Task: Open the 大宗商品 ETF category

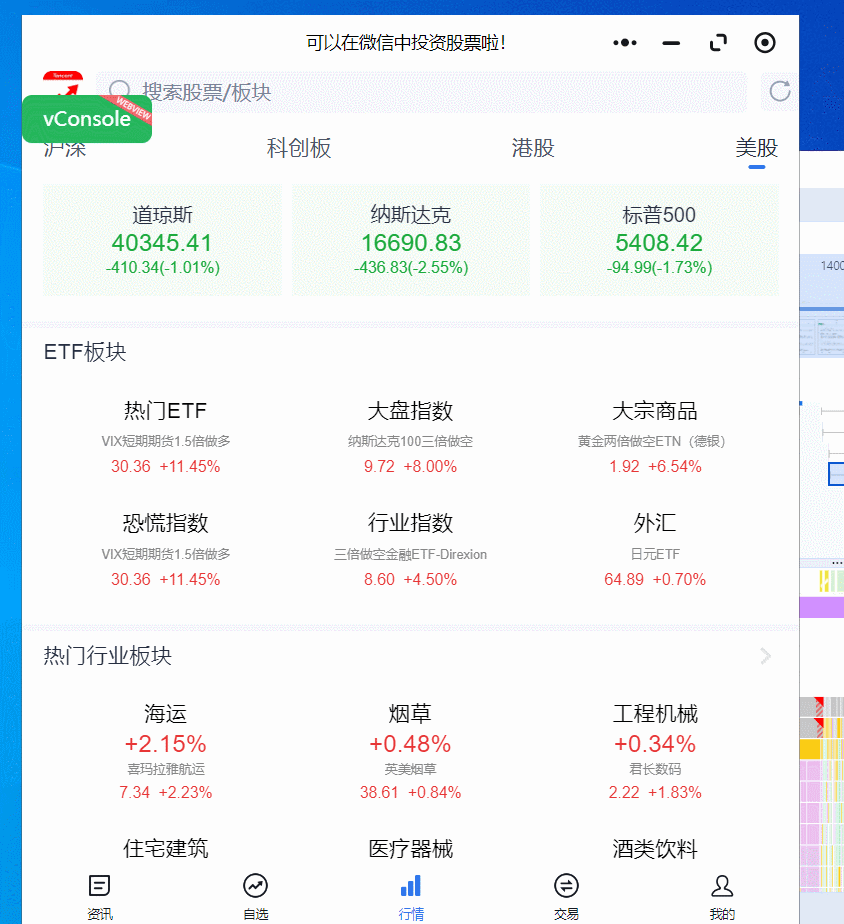Action: 654,437
